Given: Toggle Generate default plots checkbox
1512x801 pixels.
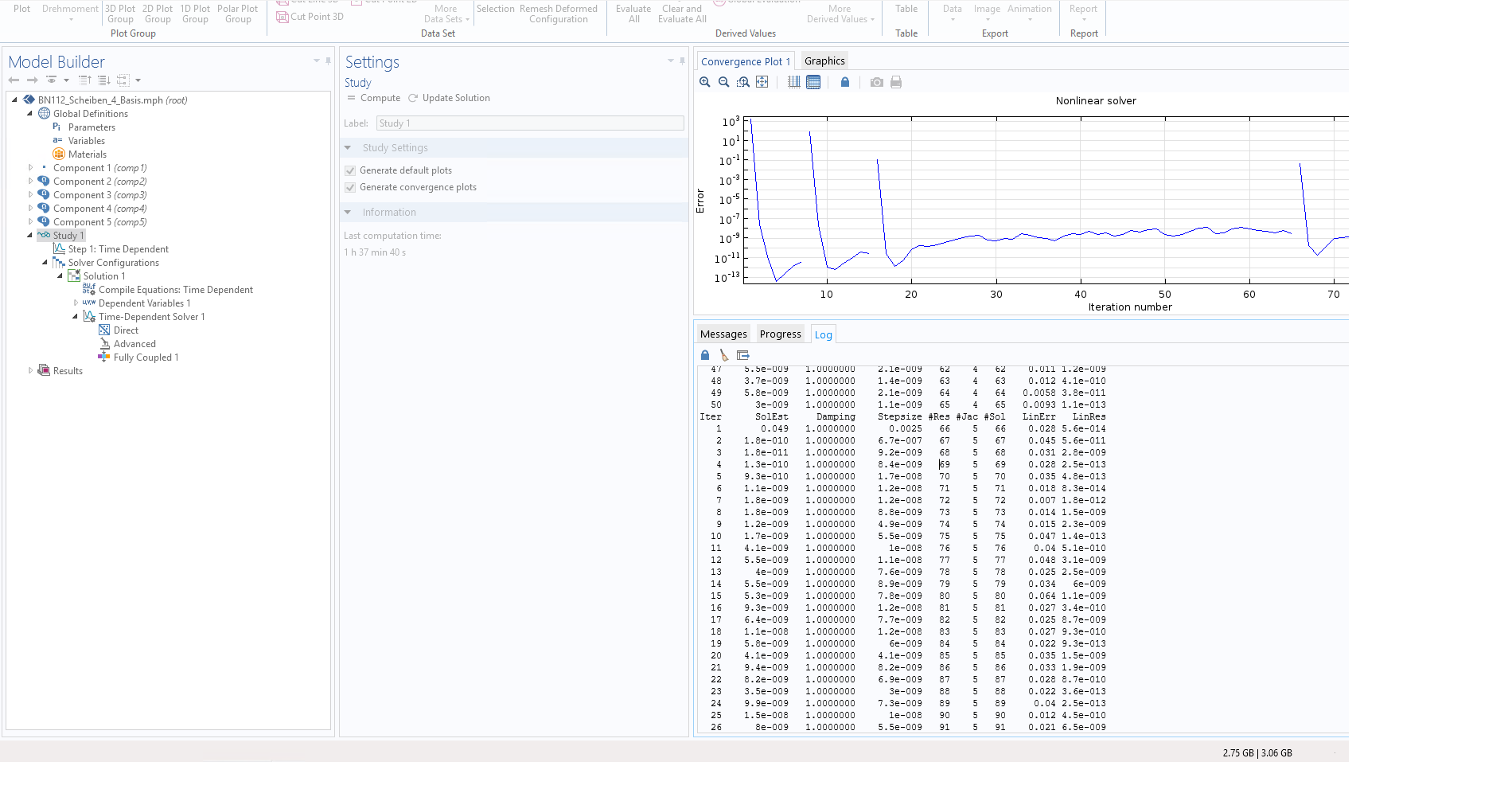Looking at the screenshot, I should (350, 170).
